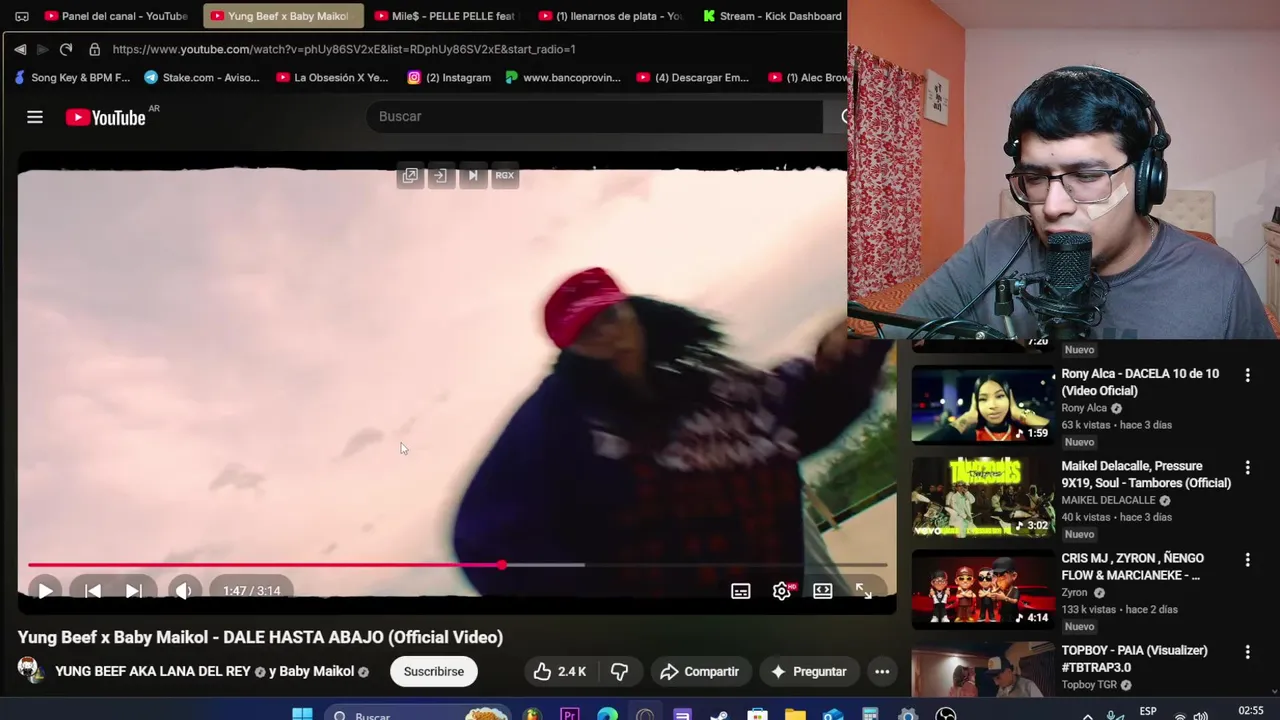Switch to Stream - Kick Dashboard tab

772,16
